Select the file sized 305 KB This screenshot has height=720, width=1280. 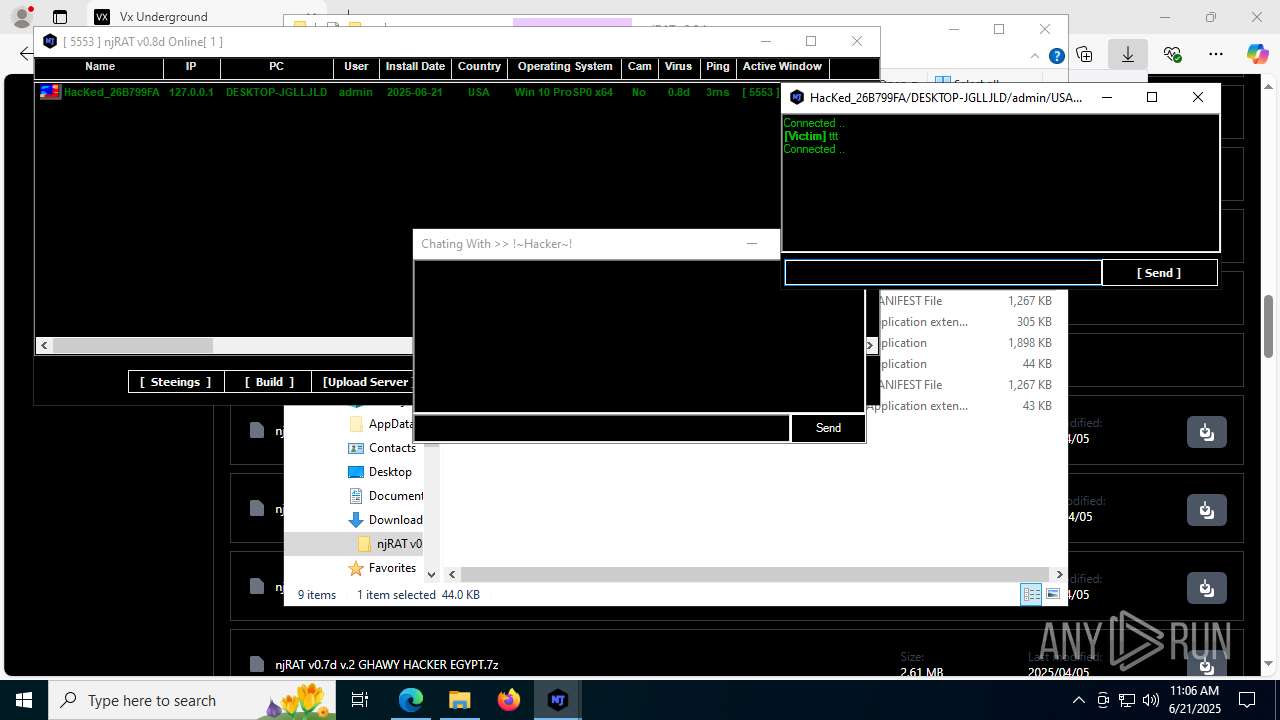(x=966, y=322)
